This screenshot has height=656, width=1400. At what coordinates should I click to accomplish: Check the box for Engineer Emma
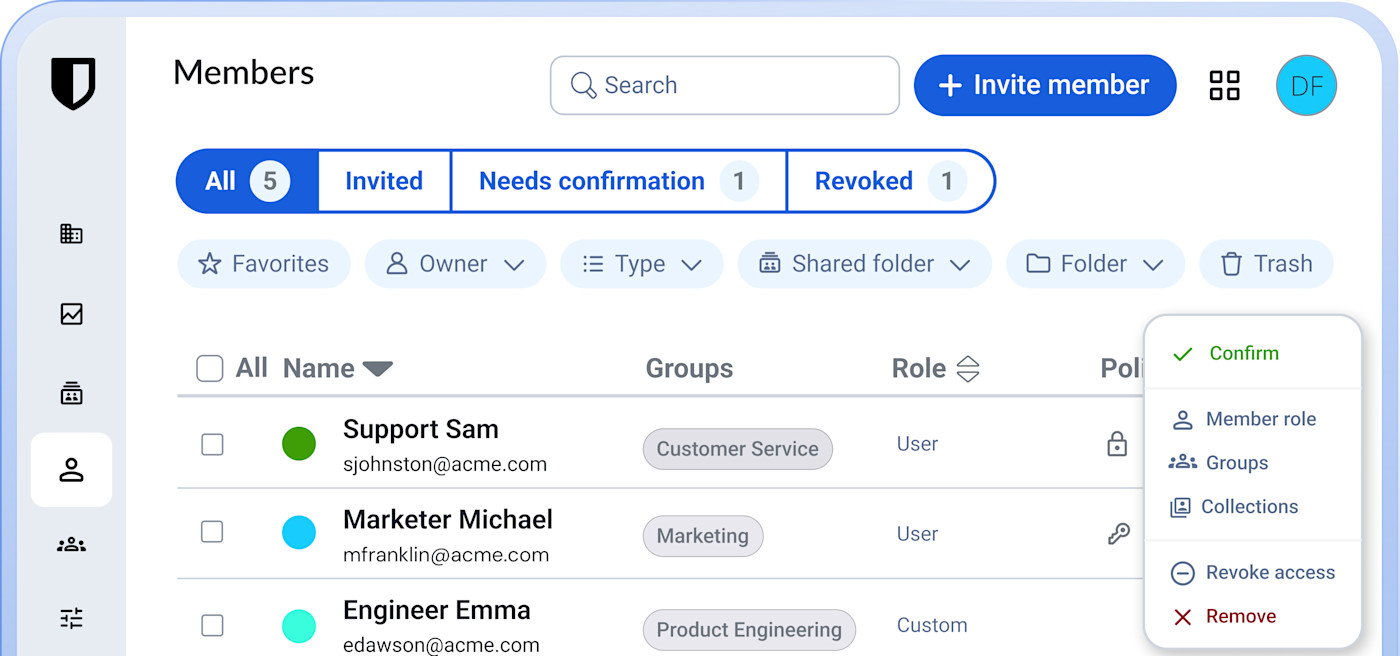(212, 625)
